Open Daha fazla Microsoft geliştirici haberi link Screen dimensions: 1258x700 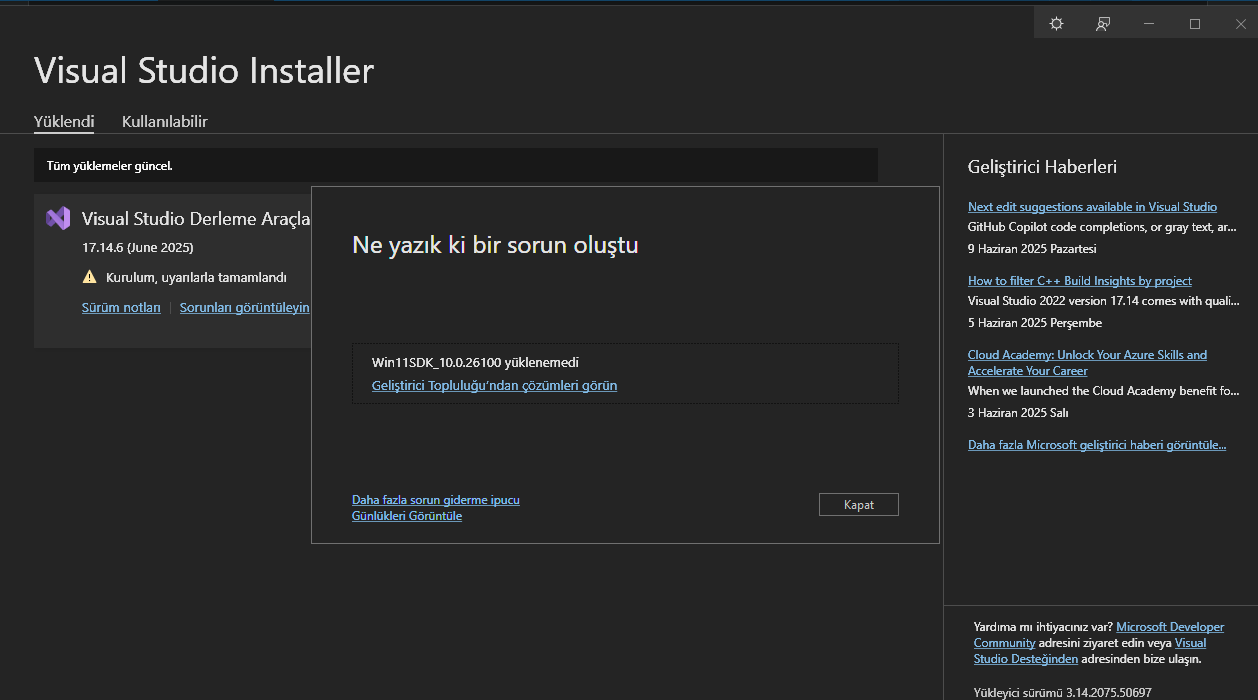pyautogui.click(x=1097, y=445)
